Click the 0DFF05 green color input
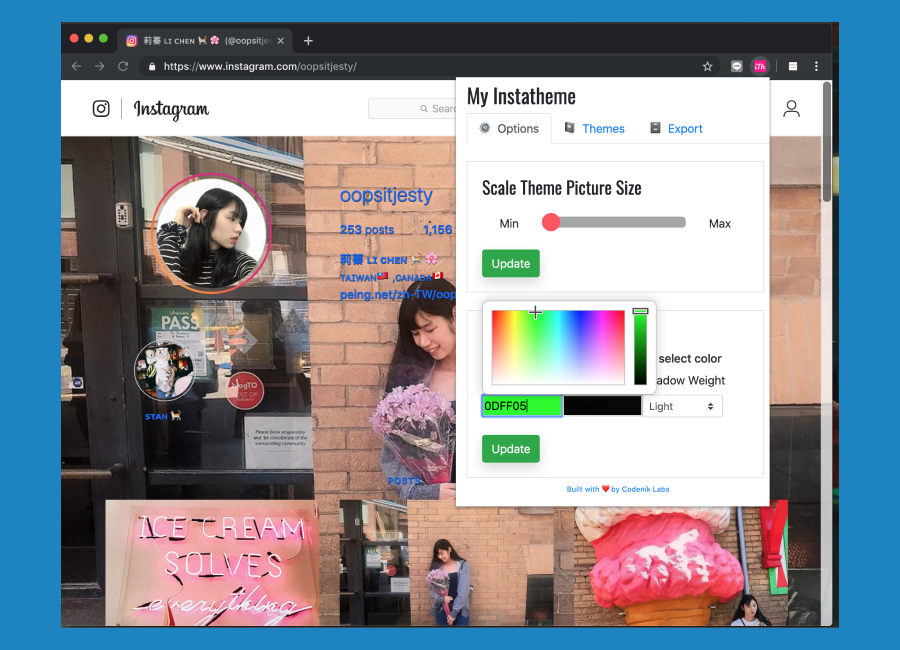Image resolution: width=900 pixels, height=650 pixels. coord(521,406)
